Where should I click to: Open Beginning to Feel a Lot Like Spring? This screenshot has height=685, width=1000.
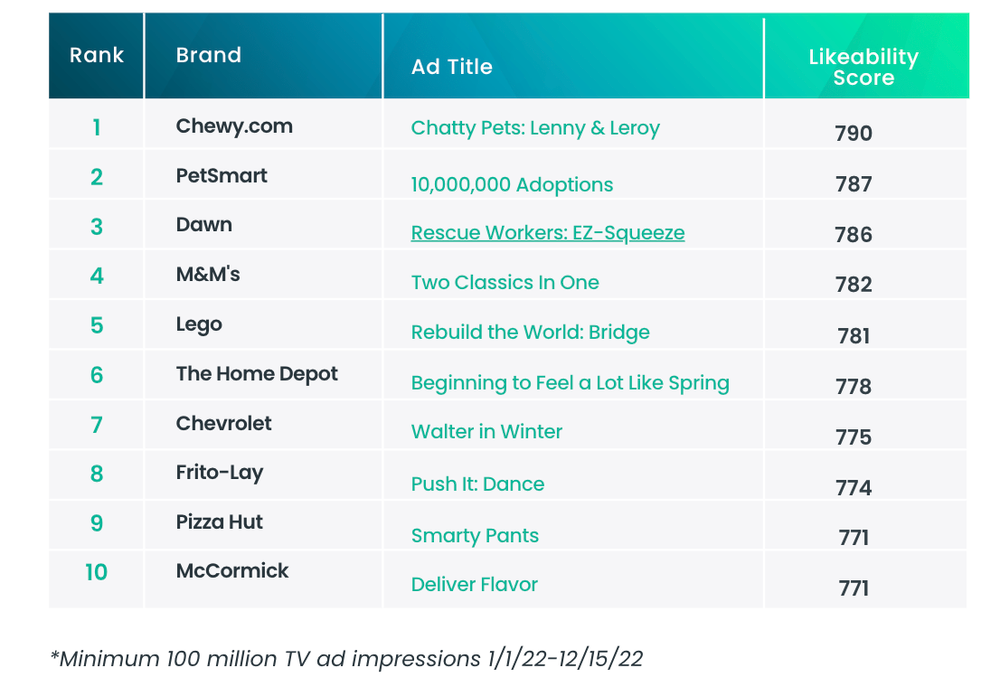[x=570, y=383]
